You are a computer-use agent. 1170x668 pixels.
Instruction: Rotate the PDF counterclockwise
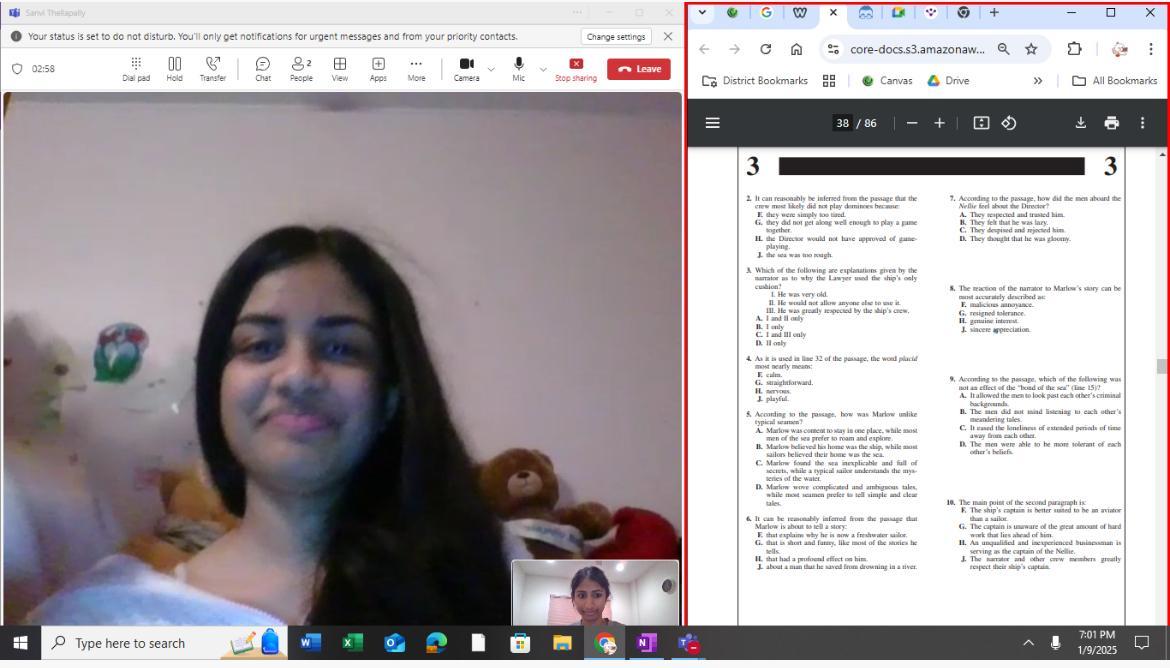(1009, 123)
